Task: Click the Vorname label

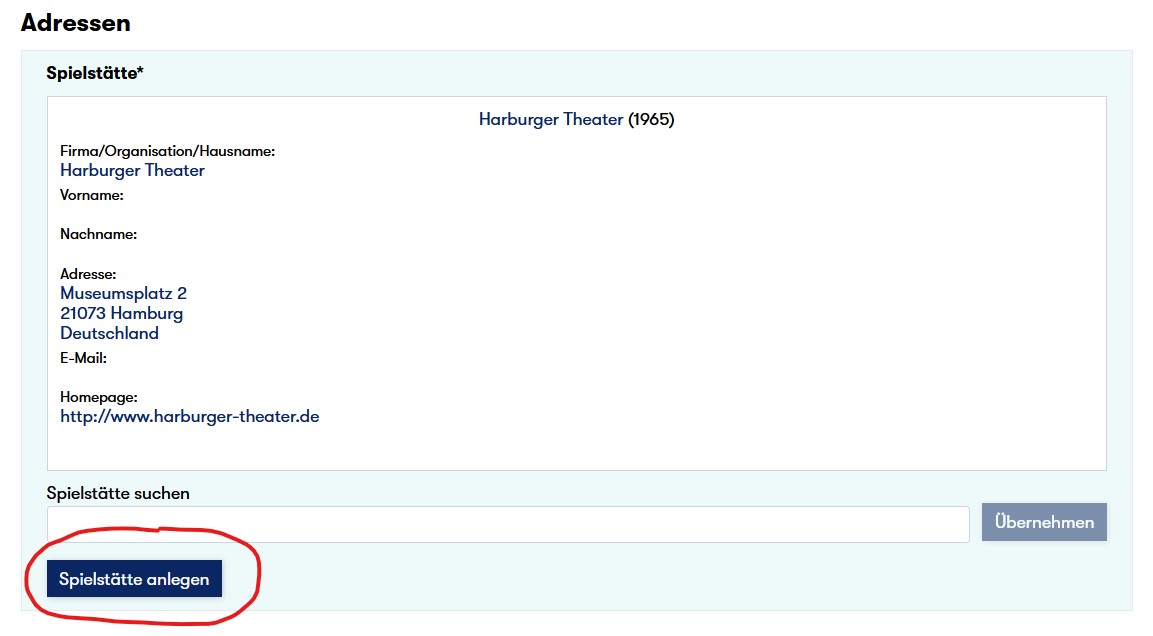Action: [91, 195]
